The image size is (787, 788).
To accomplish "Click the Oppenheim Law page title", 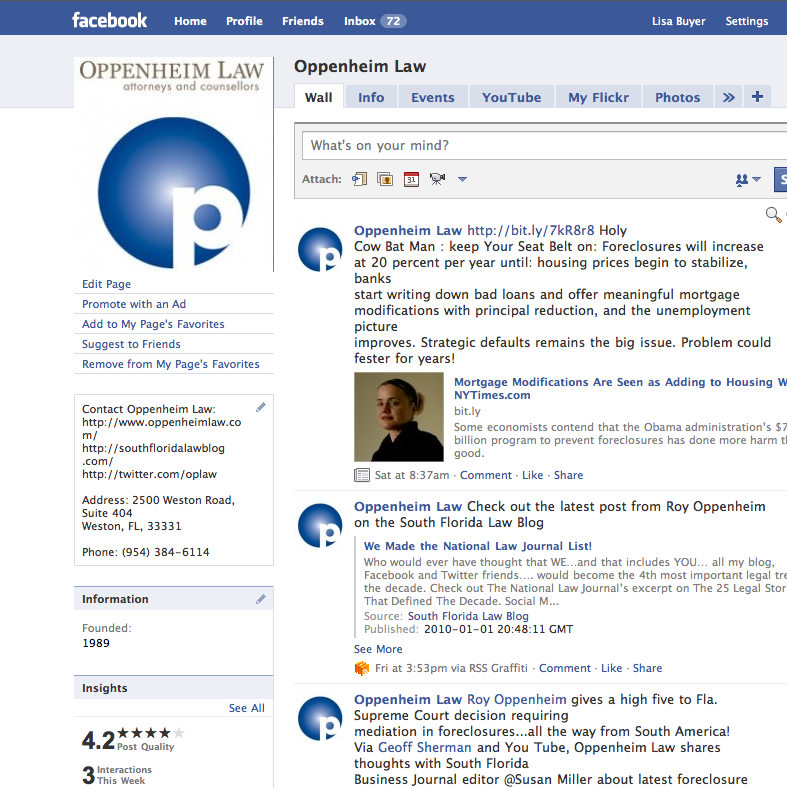I will point(360,66).
